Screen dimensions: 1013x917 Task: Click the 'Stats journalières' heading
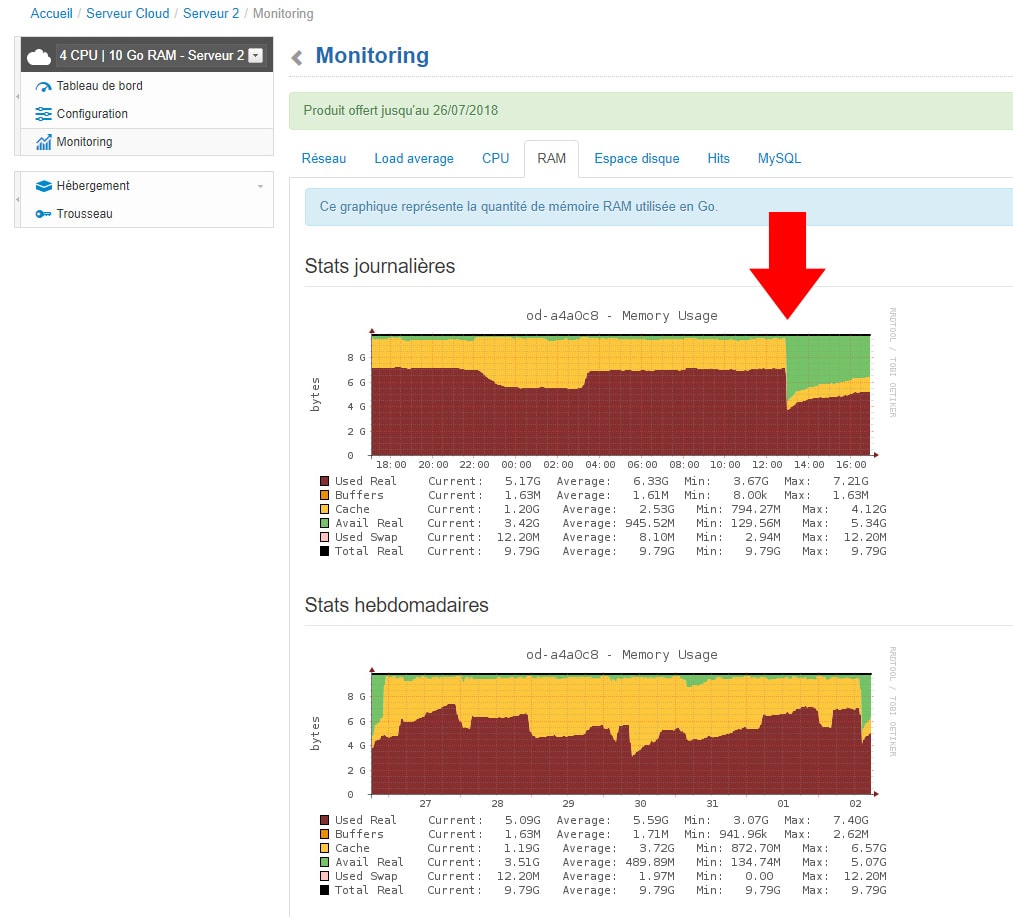click(x=380, y=266)
